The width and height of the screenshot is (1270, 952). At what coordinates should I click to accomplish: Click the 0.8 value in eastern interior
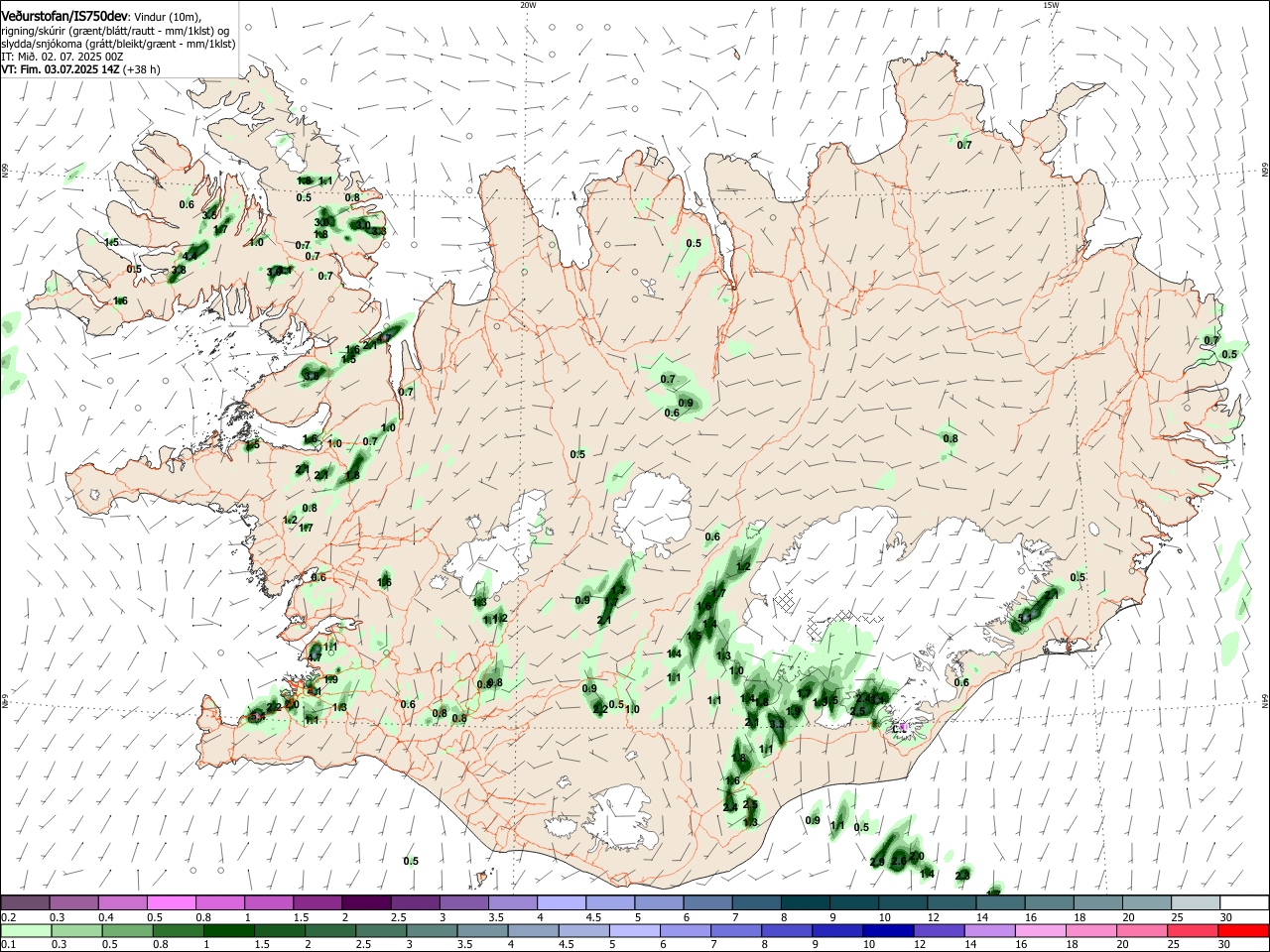[950, 438]
